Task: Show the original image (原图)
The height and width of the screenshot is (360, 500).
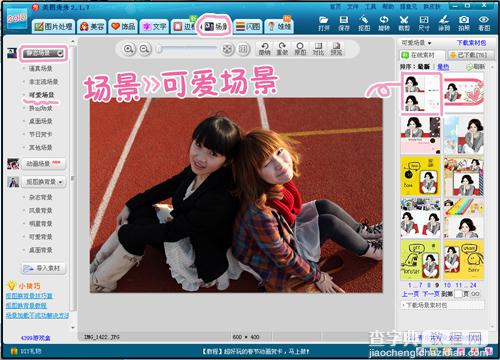Action: click(x=300, y=49)
